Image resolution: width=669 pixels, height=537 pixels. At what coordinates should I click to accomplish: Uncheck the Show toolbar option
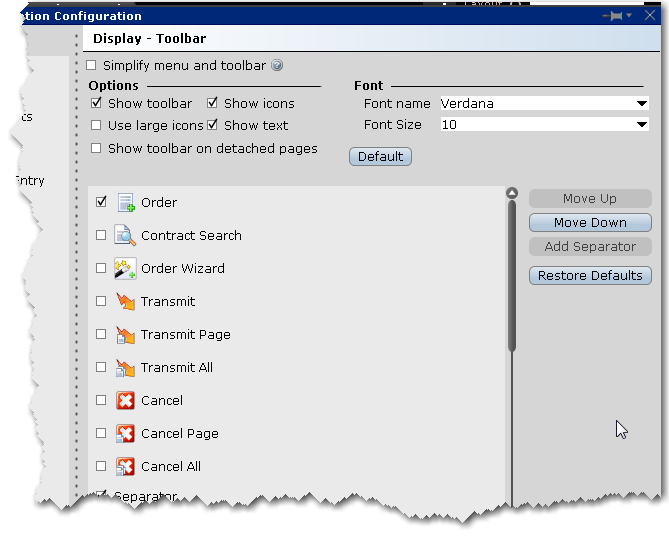pos(97,103)
